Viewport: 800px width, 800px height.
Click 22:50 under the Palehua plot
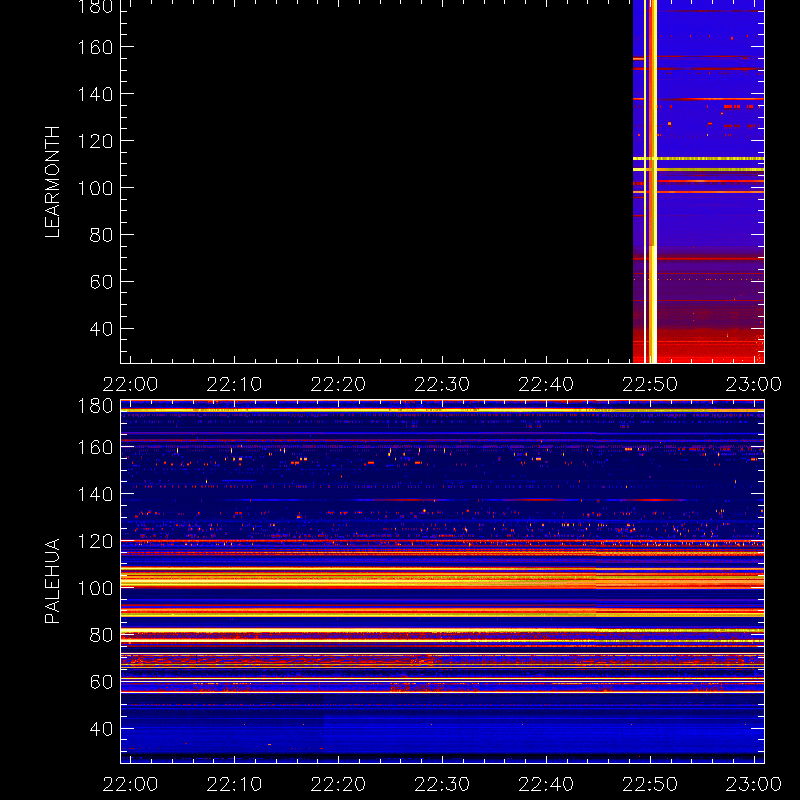click(x=650, y=784)
